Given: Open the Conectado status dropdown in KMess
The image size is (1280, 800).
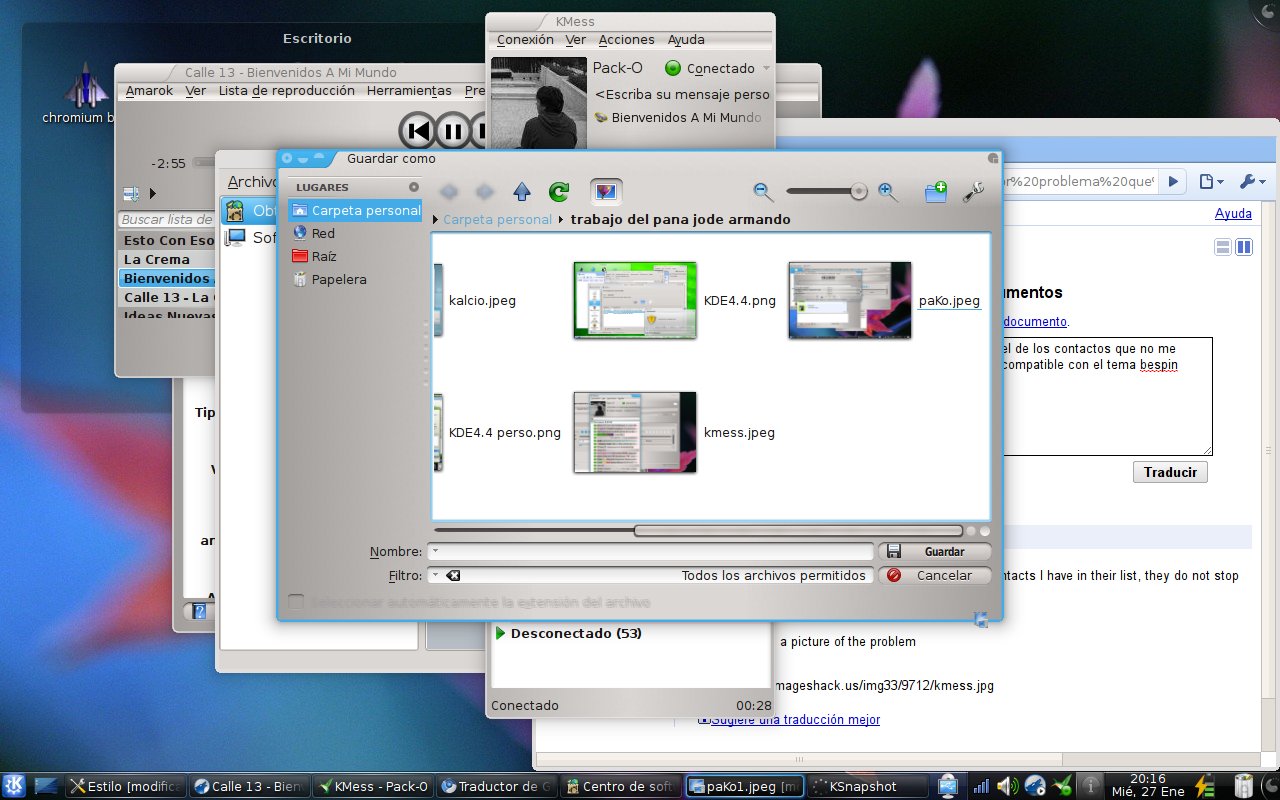Looking at the screenshot, I should pos(718,68).
